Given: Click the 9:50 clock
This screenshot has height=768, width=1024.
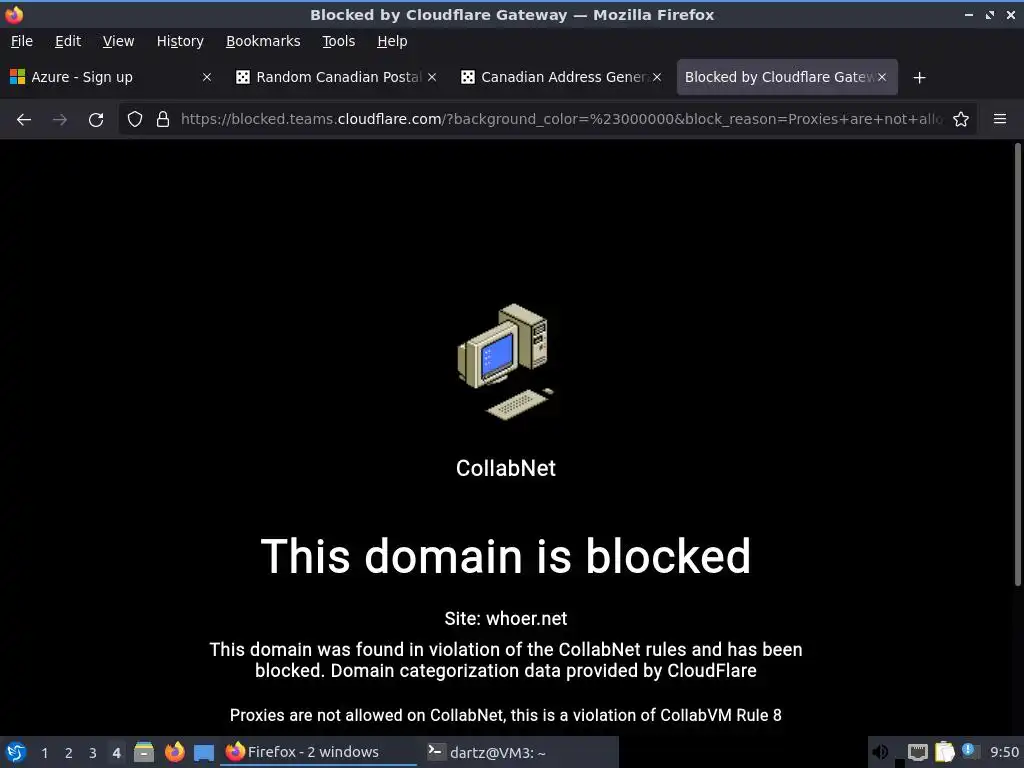Looking at the screenshot, I should click(x=1004, y=752).
